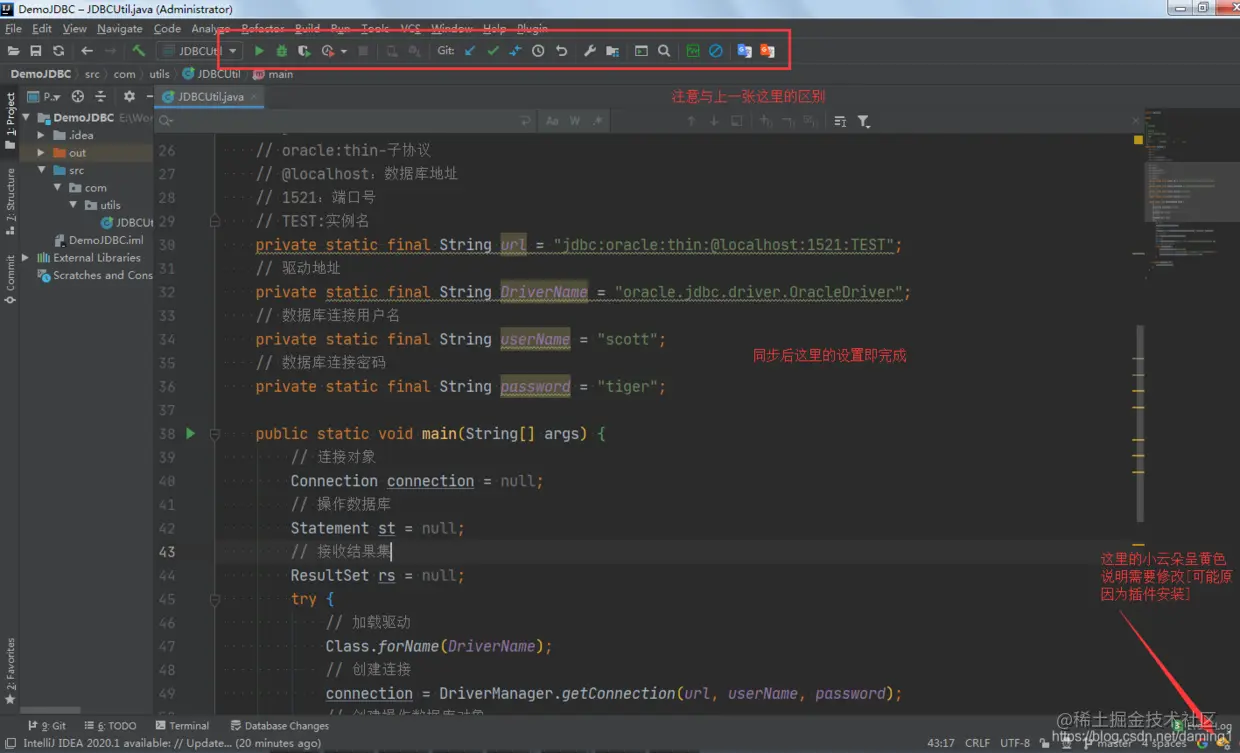Viewport: 1240px width, 753px height.
Task: Click the find bar filter funnel icon
Action: 863,121
